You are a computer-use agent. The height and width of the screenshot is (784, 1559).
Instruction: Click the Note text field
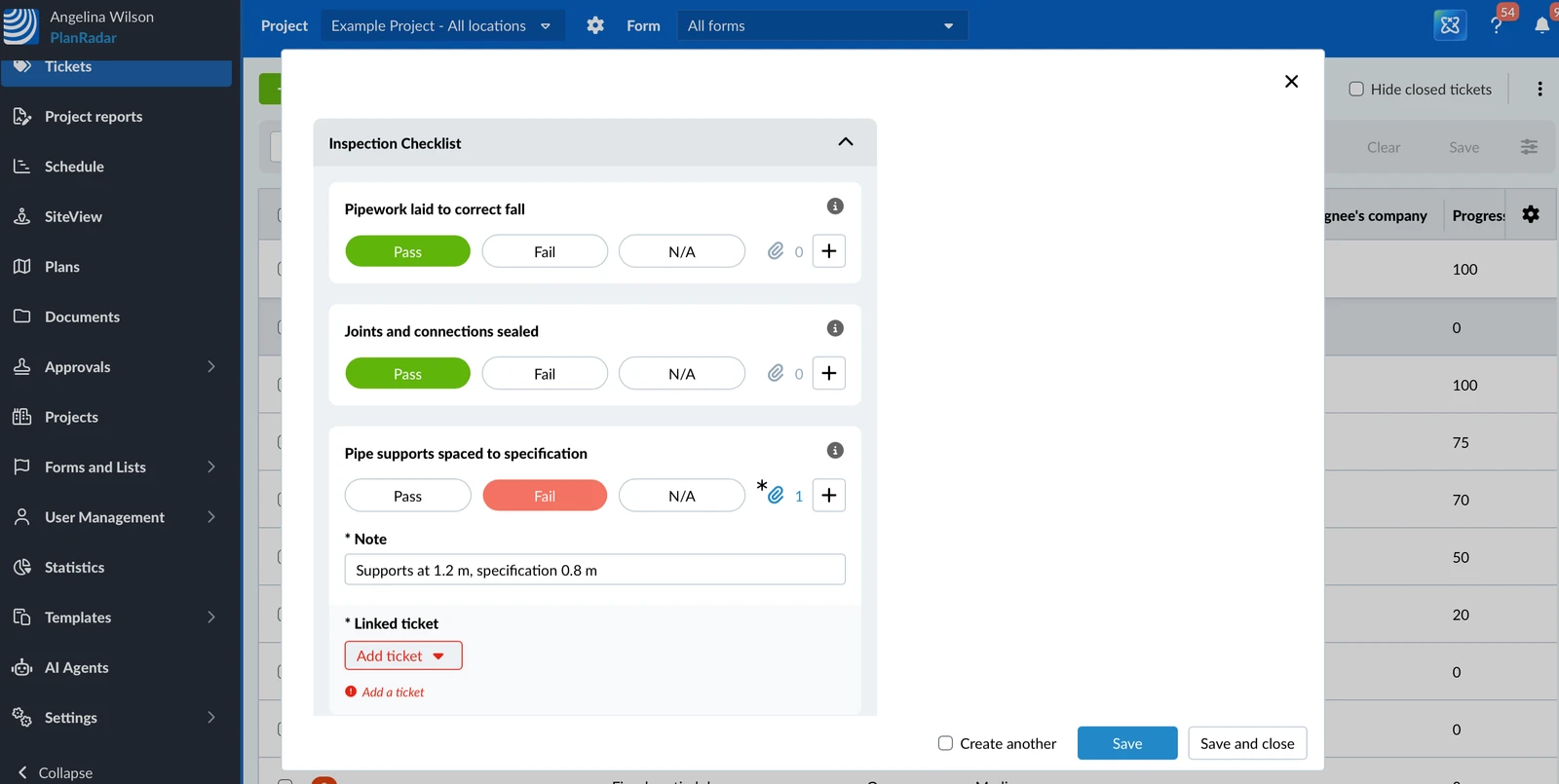click(x=594, y=570)
